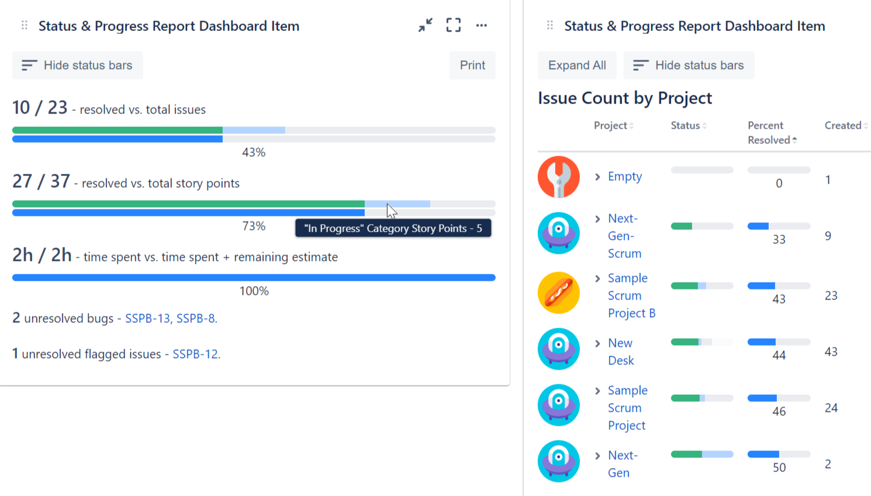The width and height of the screenshot is (871, 496).
Task: Click the In Progress segment of story points bar
Action: coord(397,204)
